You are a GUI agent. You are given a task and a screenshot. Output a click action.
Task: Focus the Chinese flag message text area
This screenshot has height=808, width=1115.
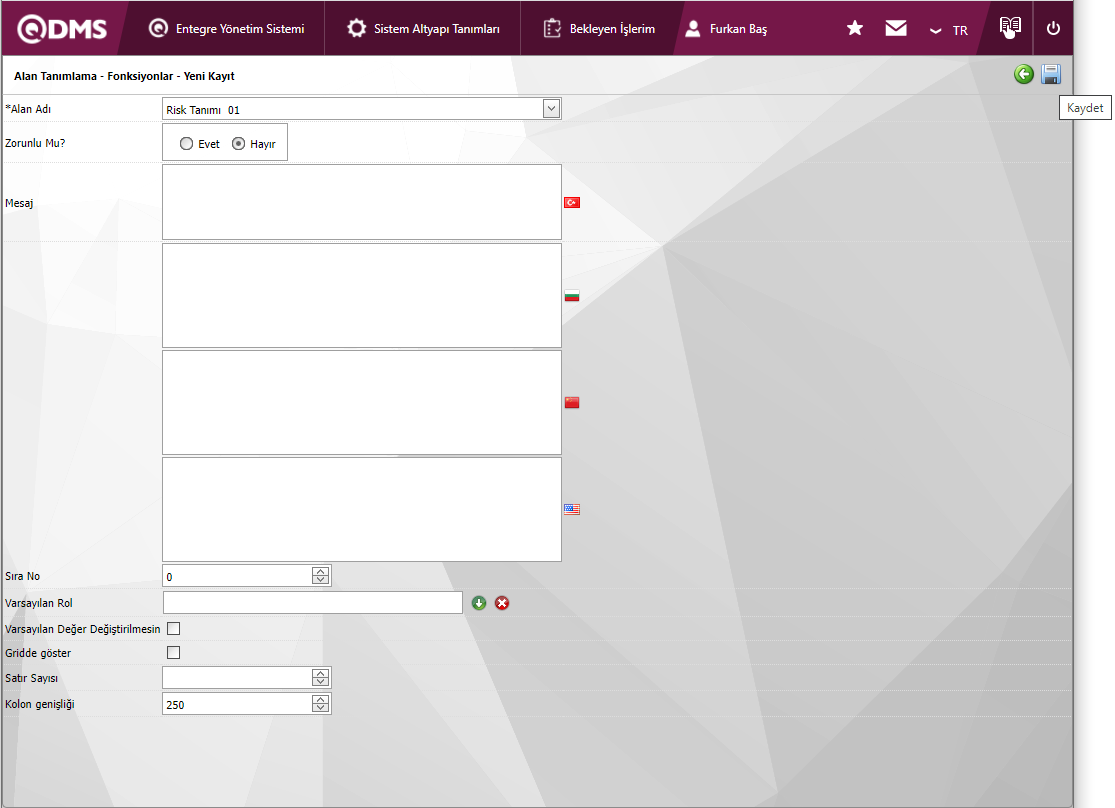[362, 402]
